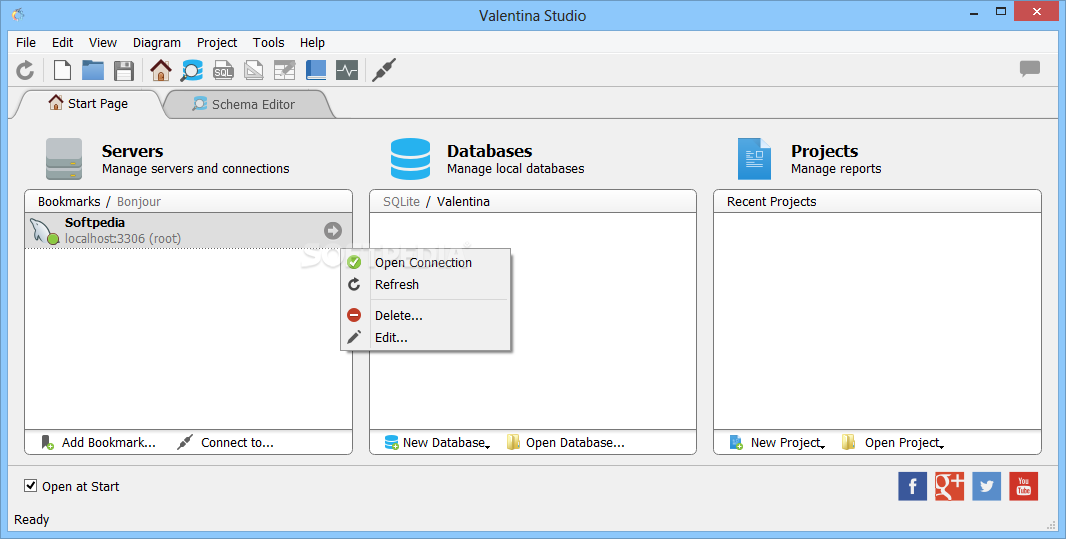Click the Ready status bar text
The height and width of the screenshot is (539, 1066).
(31, 519)
